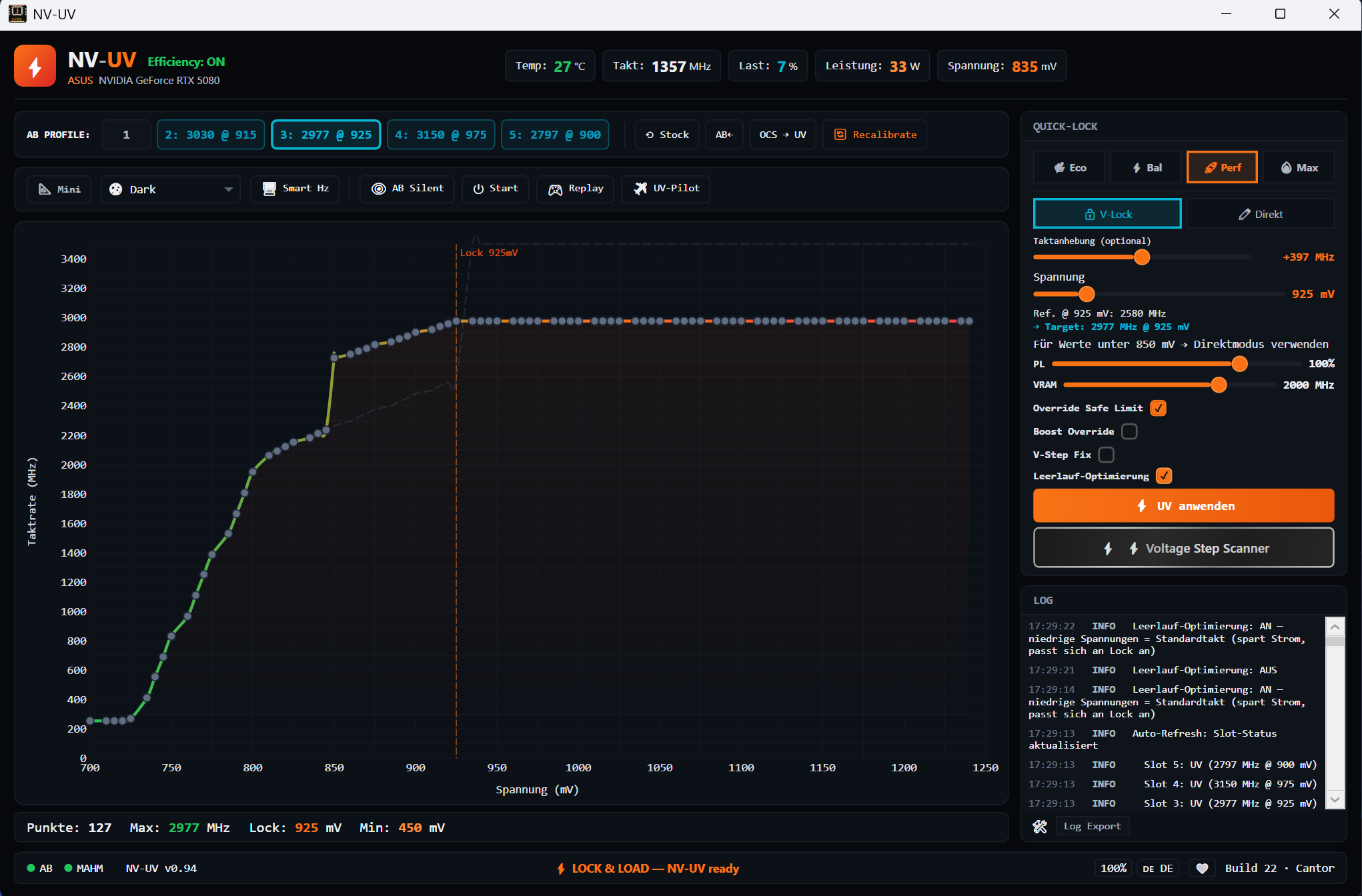This screenshot has height=896, width=1362.
Task: Toggle AB Silent mode
Action: tap(408, 189)
